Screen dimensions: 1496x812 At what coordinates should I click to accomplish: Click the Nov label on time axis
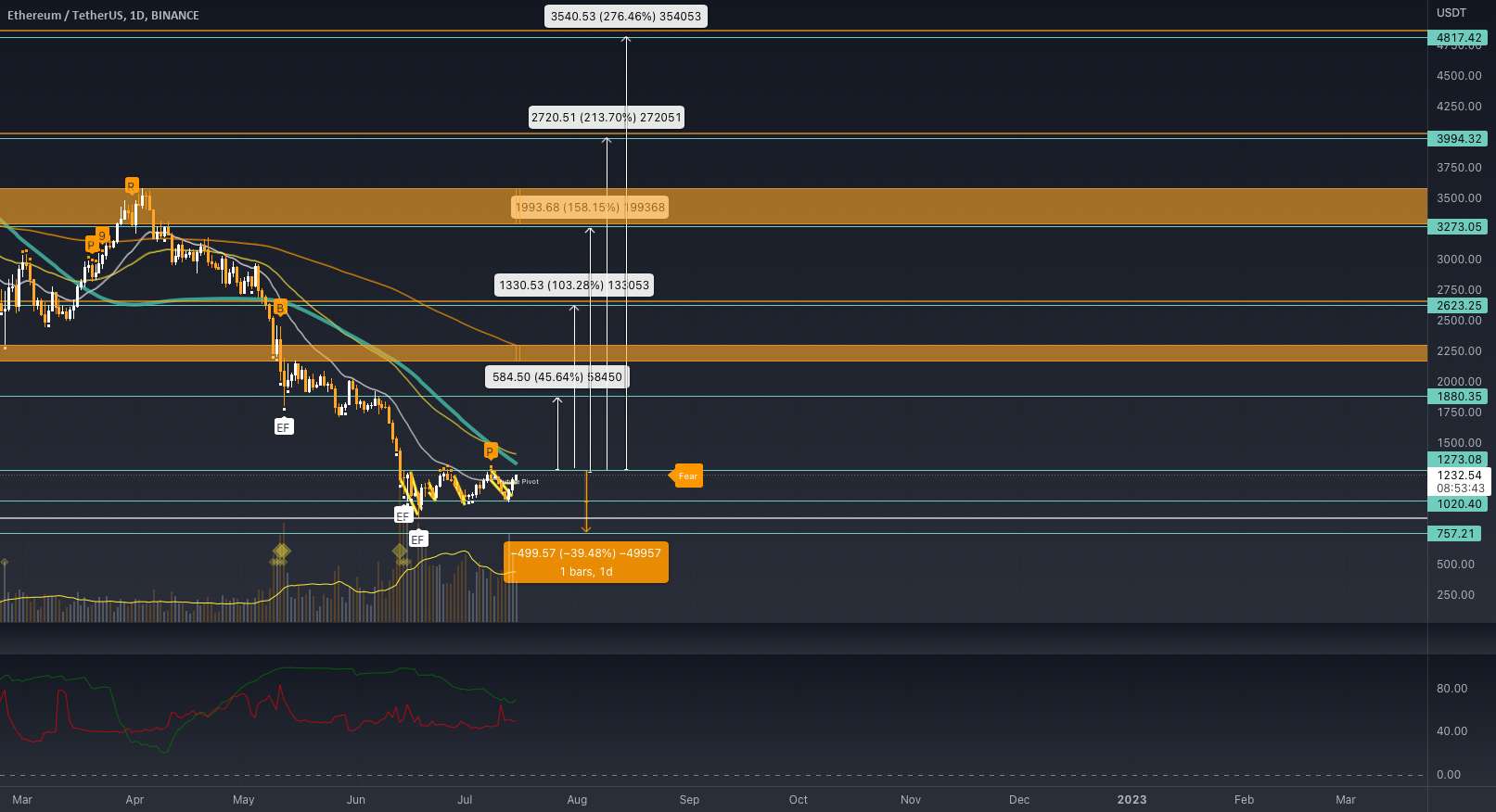(910, 799)
